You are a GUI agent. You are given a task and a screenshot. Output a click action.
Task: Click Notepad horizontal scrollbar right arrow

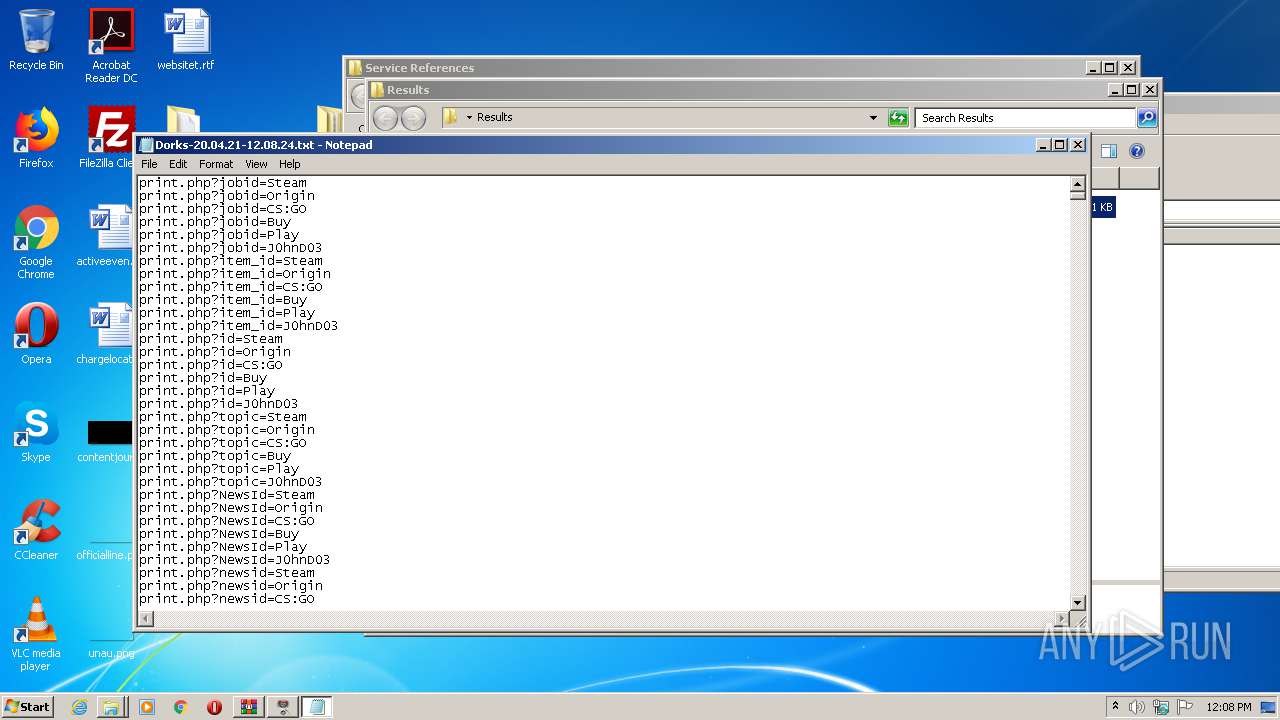pyautogui.click(x=1062, y=619)
